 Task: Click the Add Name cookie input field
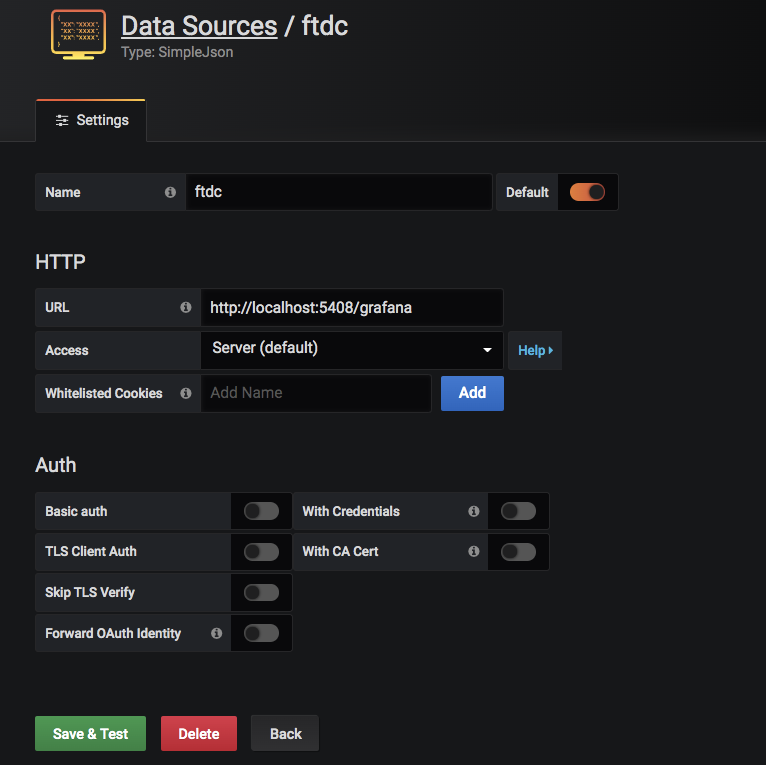pos(316,393)
